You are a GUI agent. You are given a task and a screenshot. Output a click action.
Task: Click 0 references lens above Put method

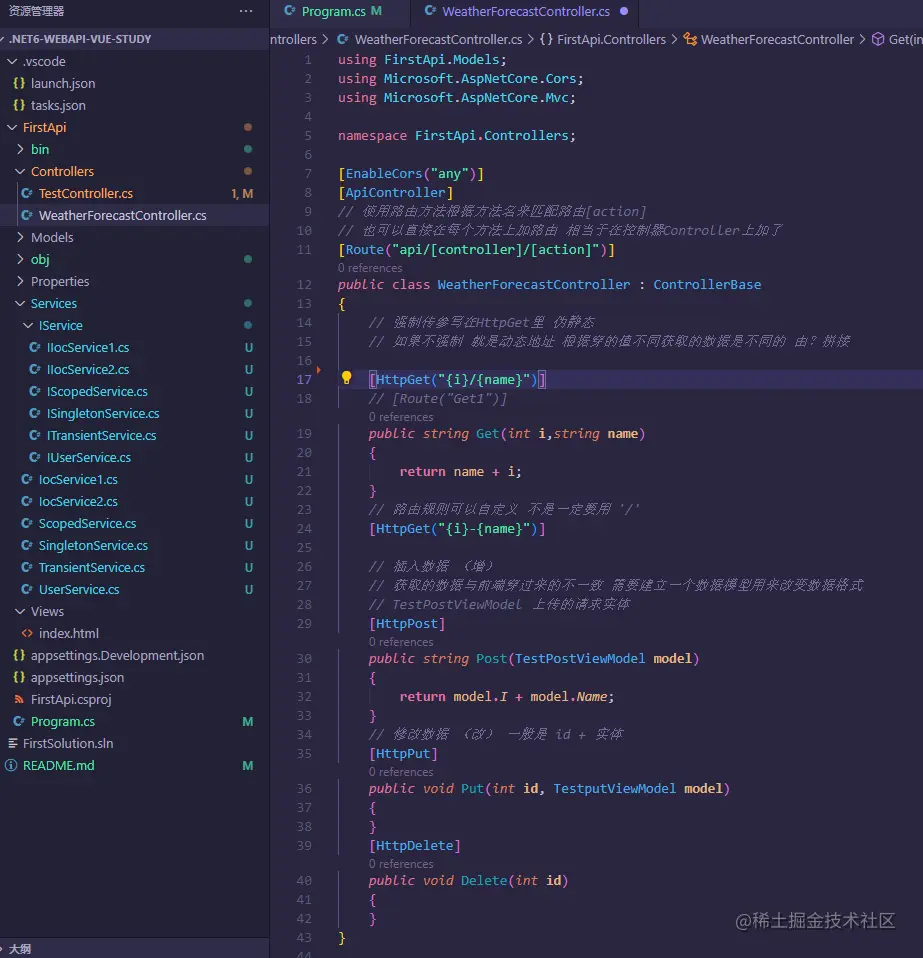401,772
